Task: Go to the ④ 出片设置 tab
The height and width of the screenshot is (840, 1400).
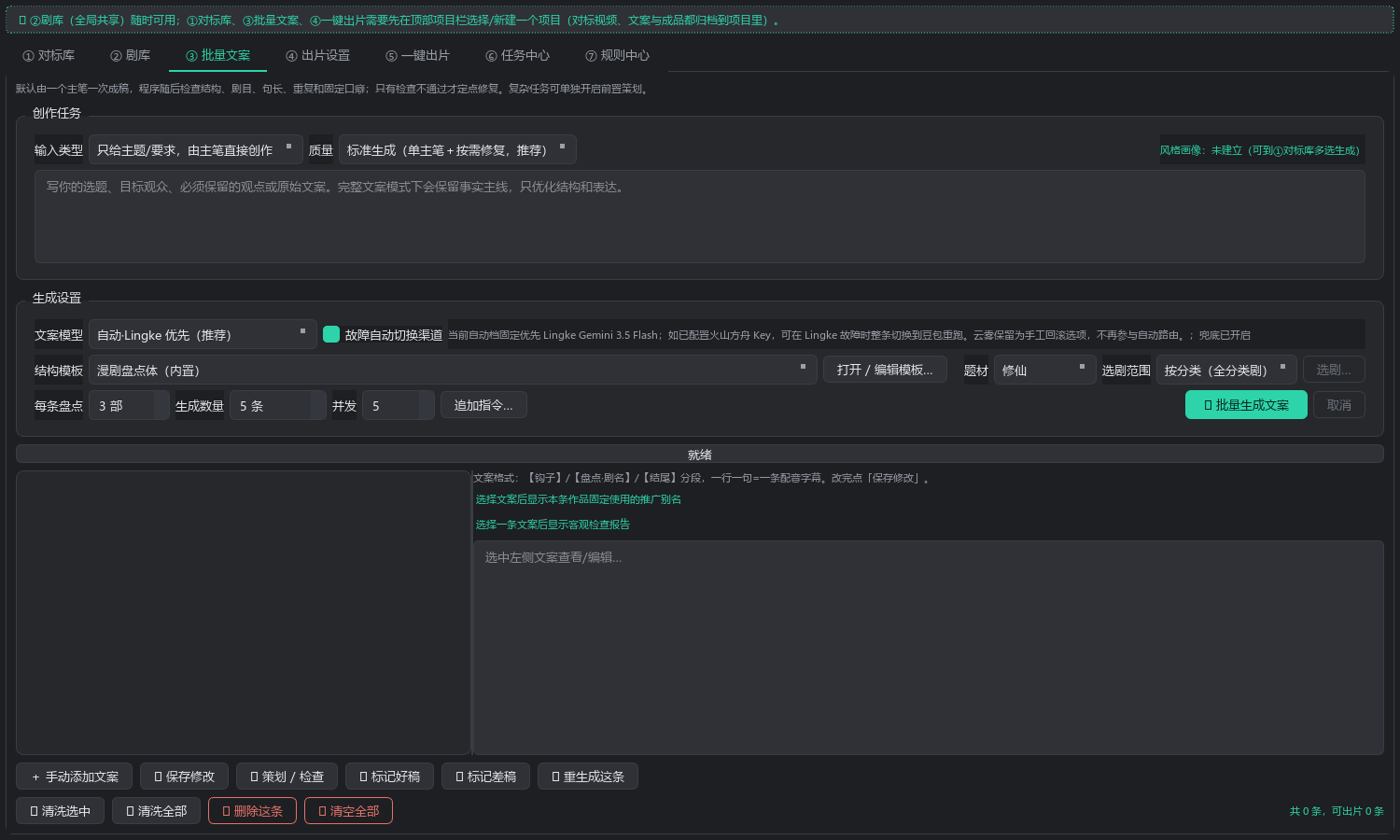Action: [x=317, y=56]
